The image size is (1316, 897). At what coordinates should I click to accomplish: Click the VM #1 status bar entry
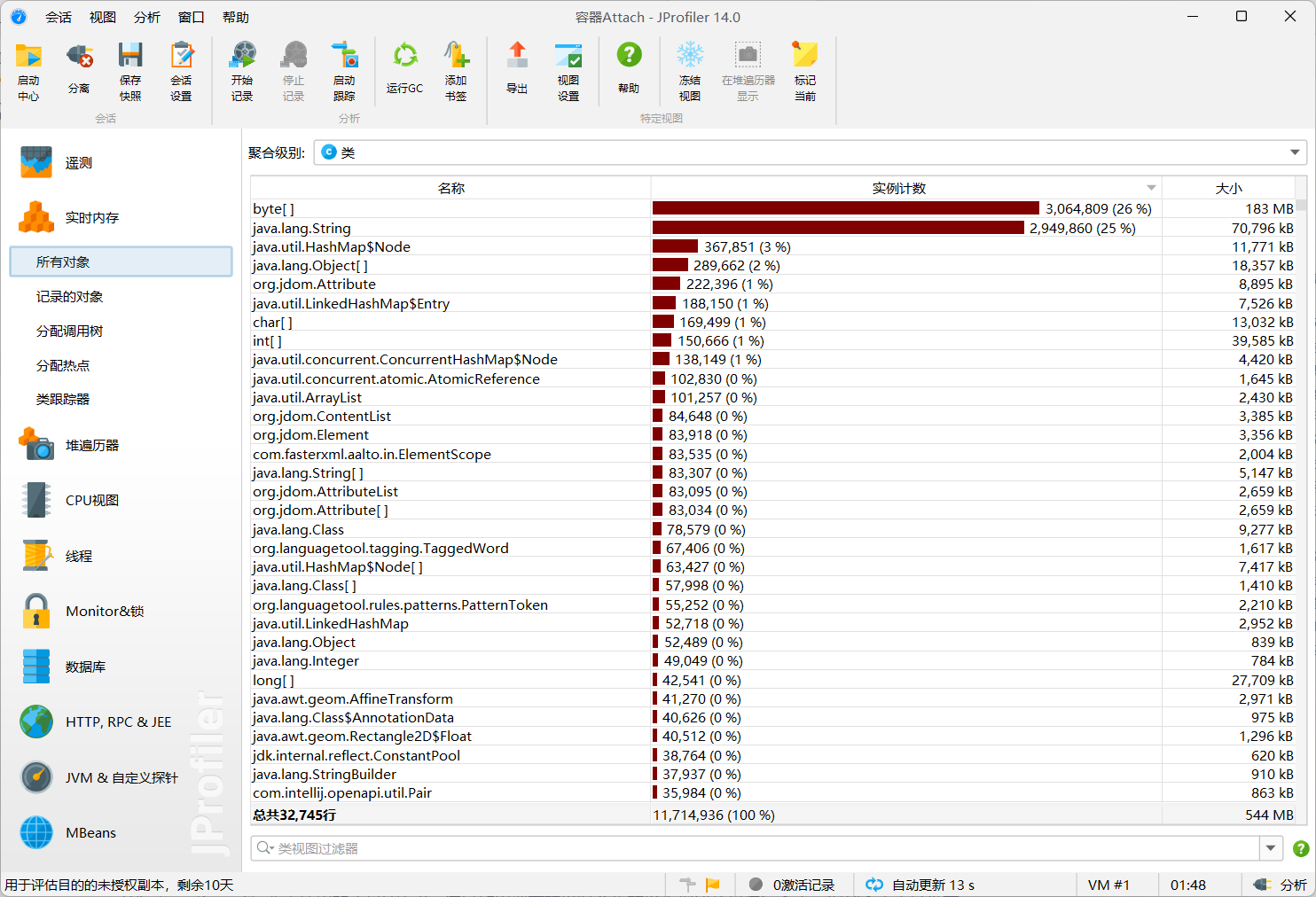pyautogui.click(x=1108, y=885)
